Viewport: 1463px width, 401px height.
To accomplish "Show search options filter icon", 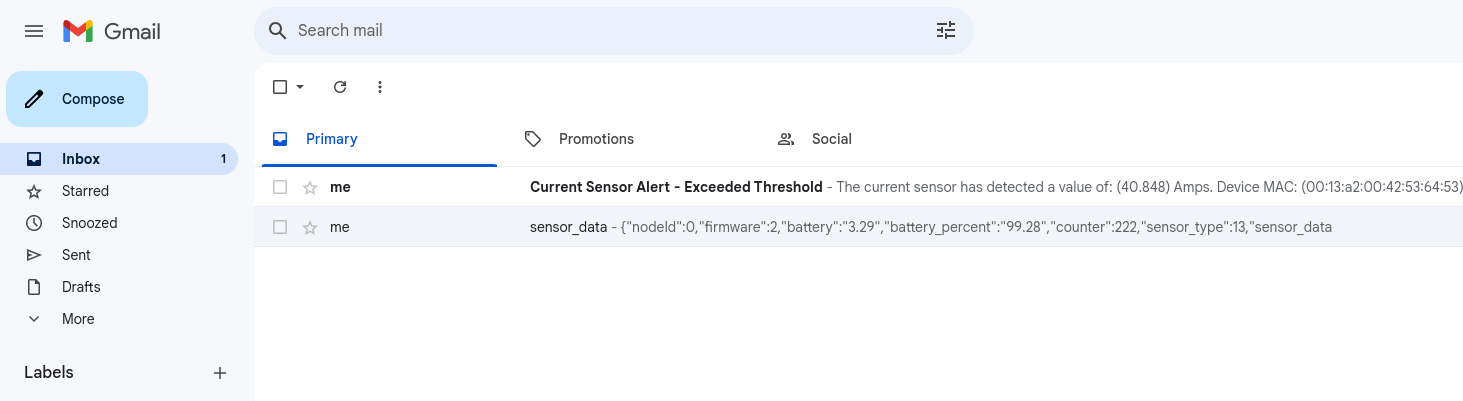I will coord(946,30).
